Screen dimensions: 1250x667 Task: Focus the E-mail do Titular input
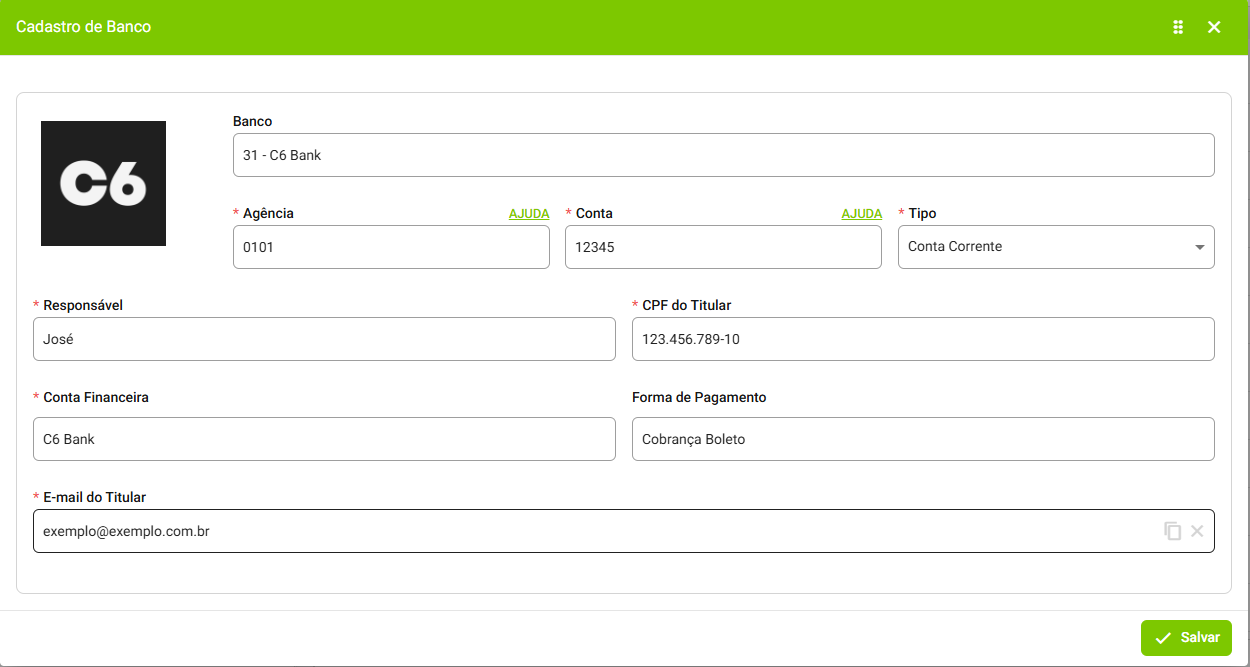tap(590, 531)
